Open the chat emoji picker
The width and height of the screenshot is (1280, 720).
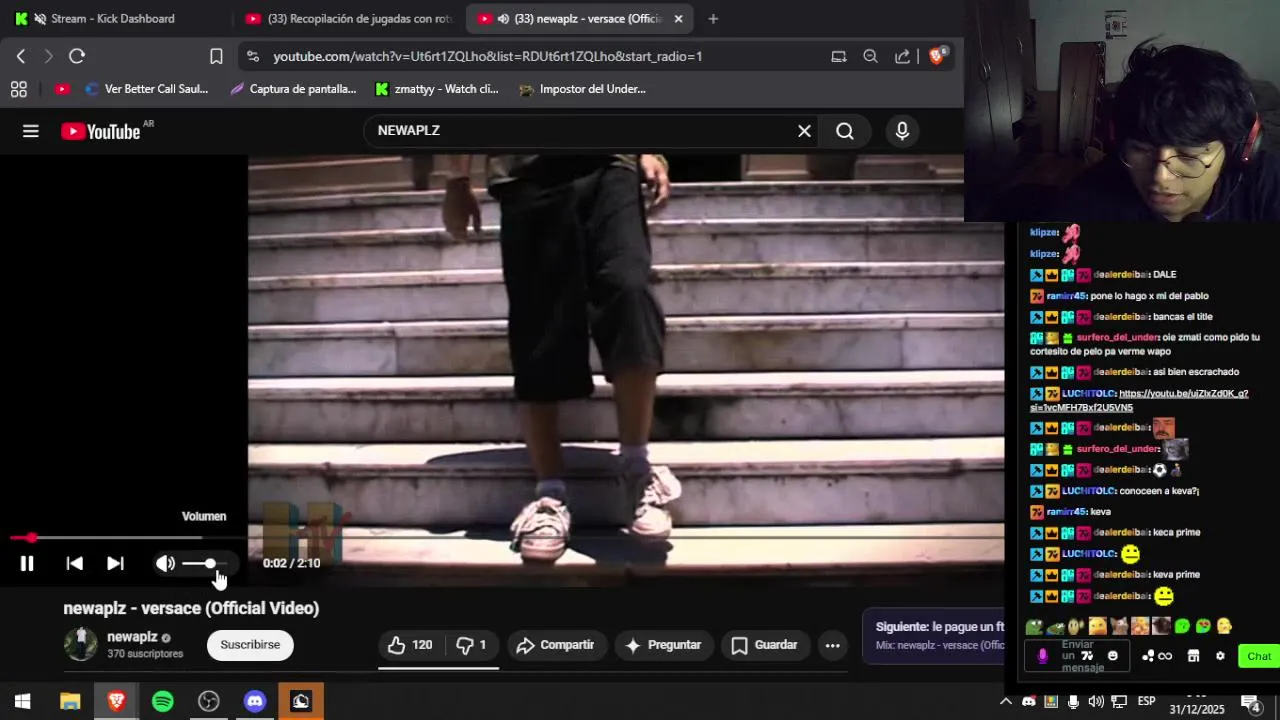1112,656
